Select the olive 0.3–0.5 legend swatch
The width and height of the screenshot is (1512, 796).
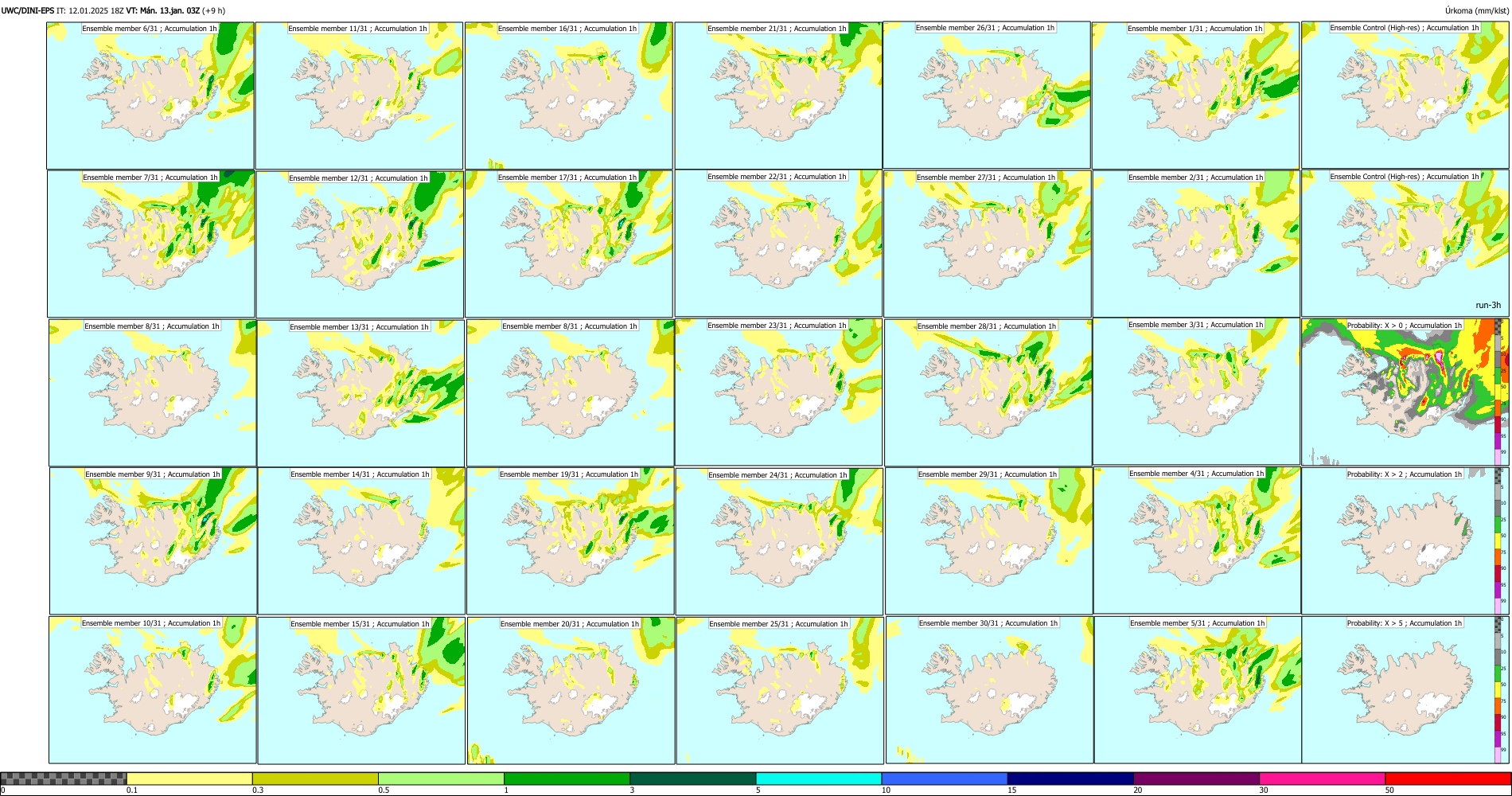[x=315, y=778]
